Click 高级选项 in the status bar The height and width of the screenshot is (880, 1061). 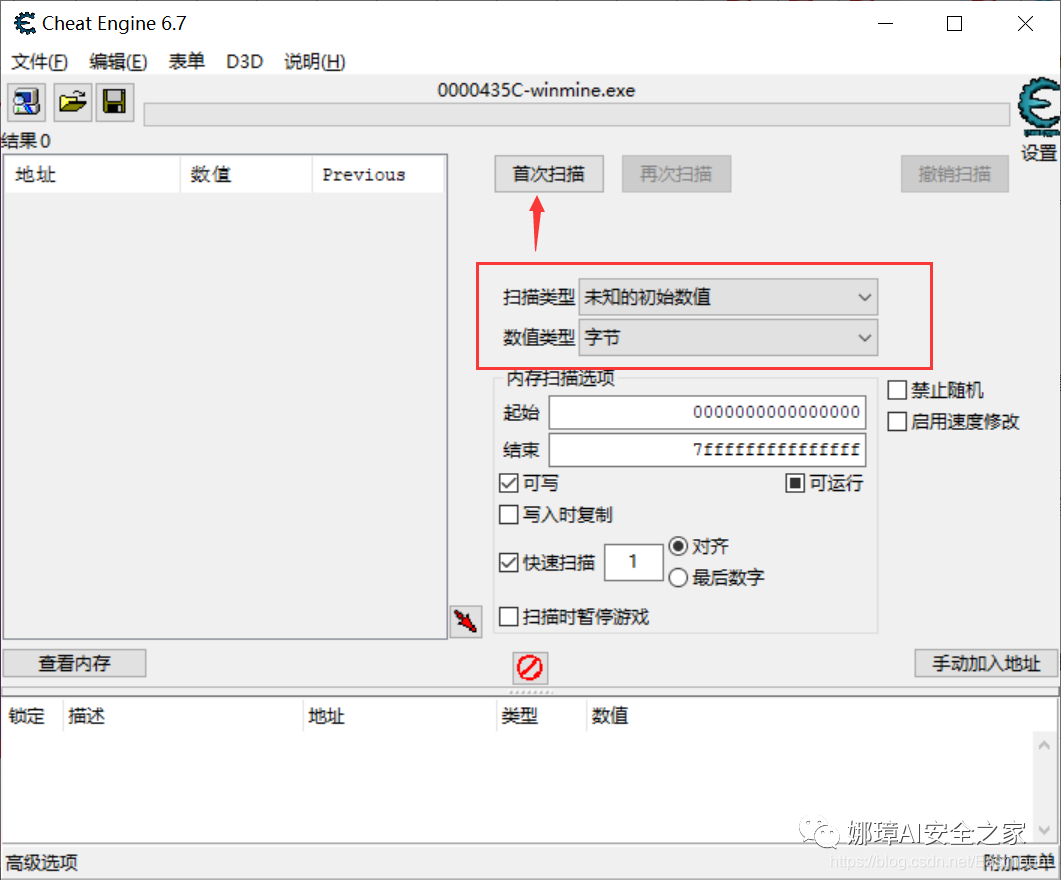(42, 862)
